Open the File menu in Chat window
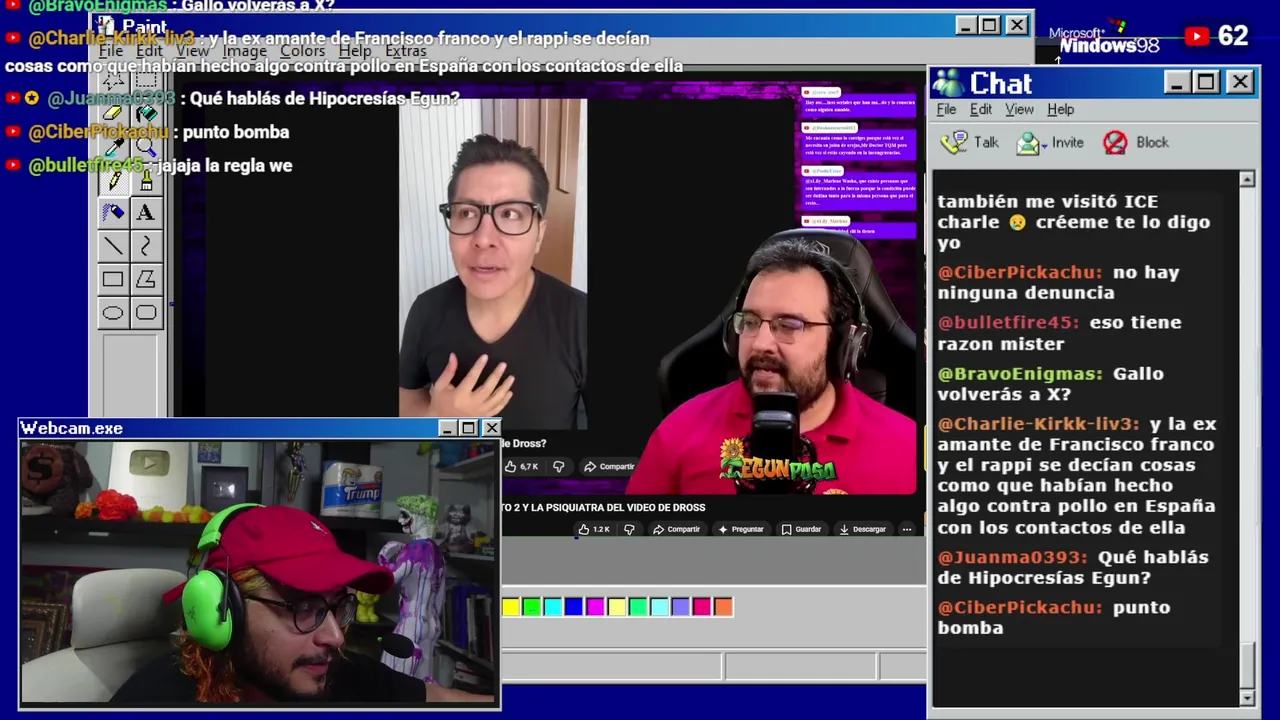Screen dimensions: 1280x720 click(946, 109)
